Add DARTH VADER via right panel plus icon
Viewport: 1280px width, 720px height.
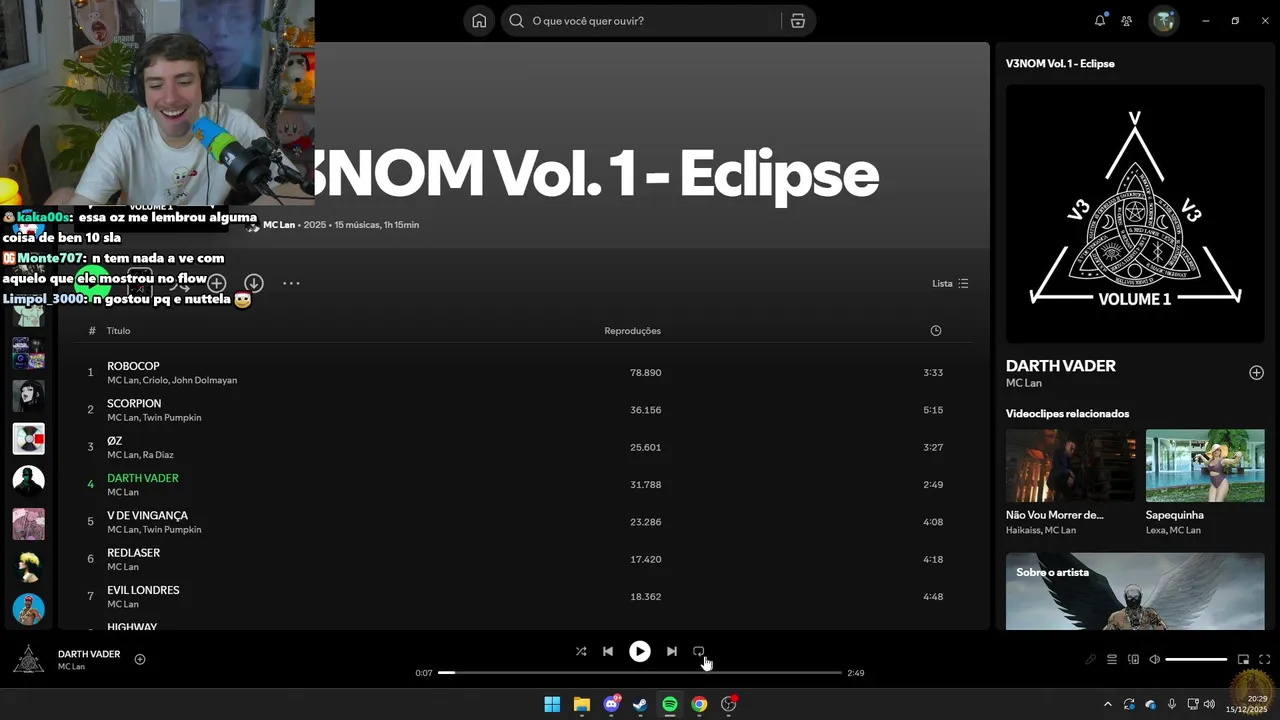pyautogui.click(x=1256, y=373)
